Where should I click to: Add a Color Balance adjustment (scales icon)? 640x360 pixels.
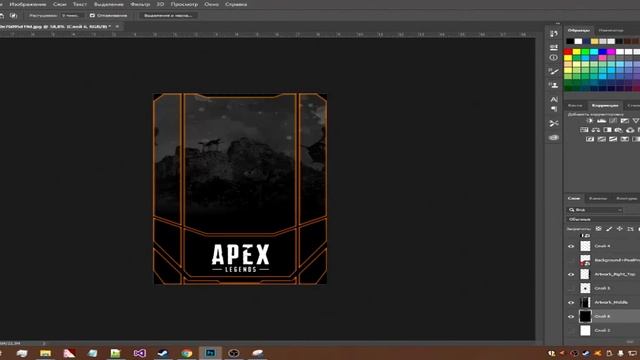tap(596, 130)
